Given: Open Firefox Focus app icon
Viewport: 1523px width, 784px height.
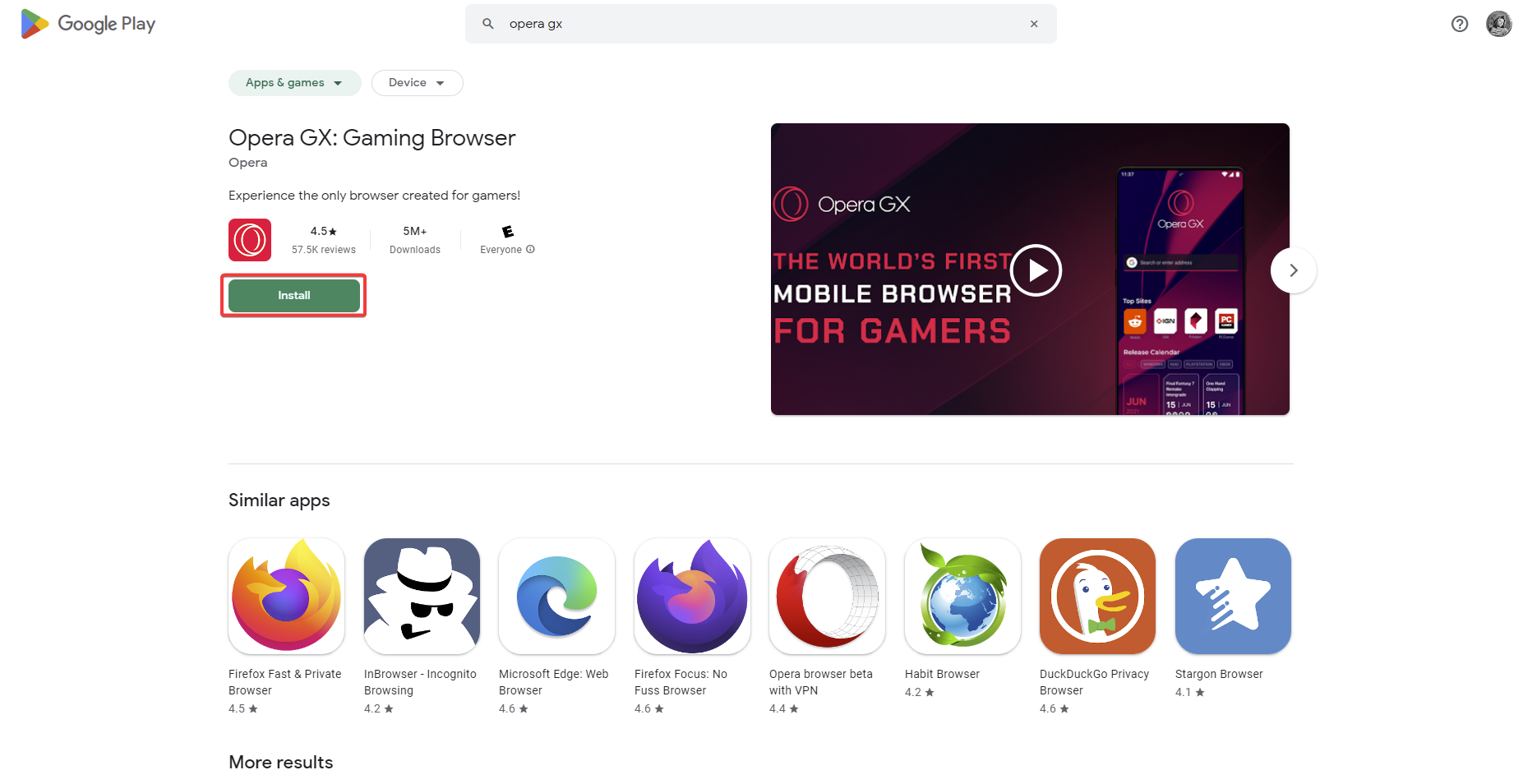Looking at the screenshot, I should point(692,596).
